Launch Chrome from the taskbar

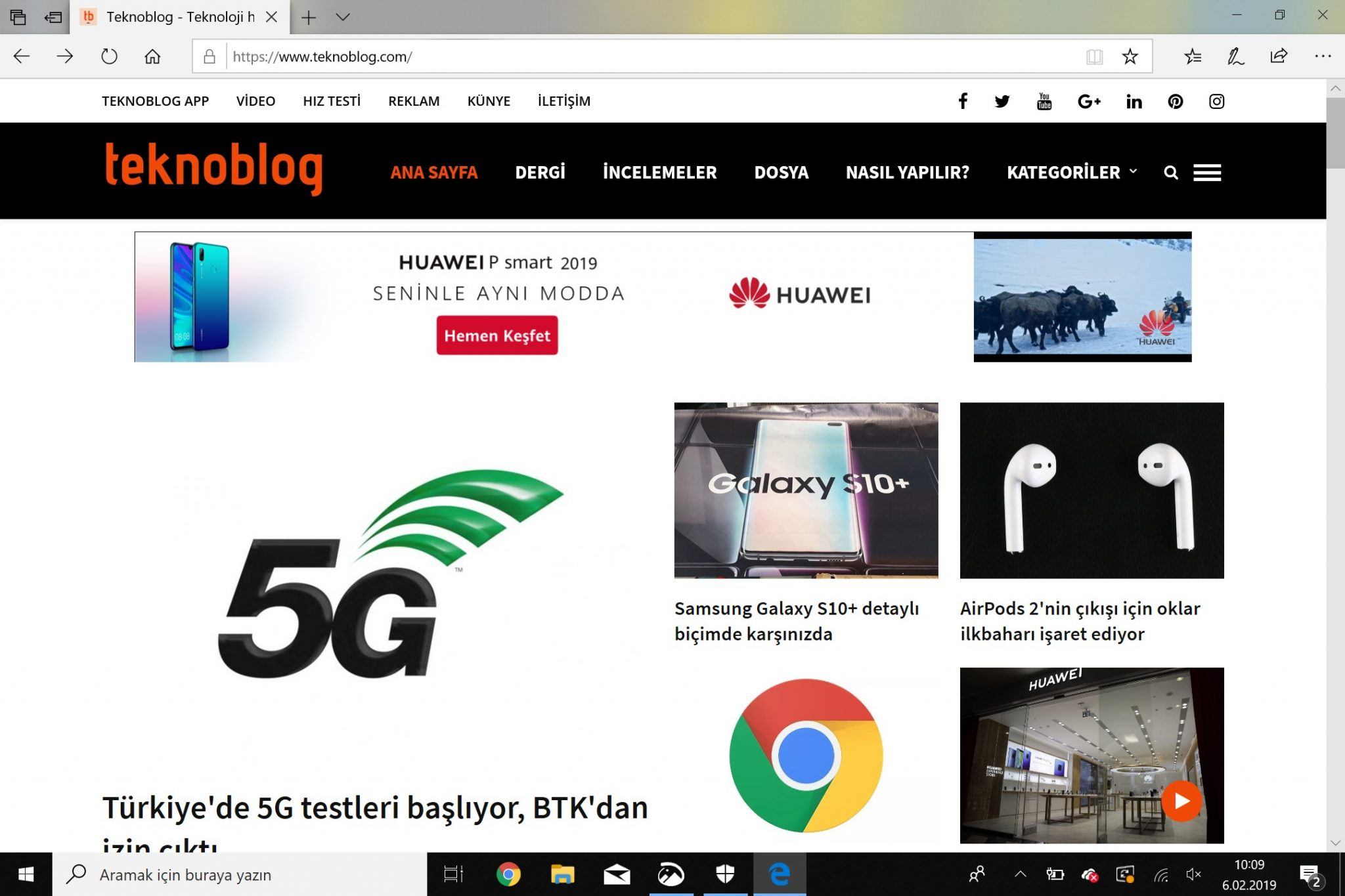(x=508, y=874)
